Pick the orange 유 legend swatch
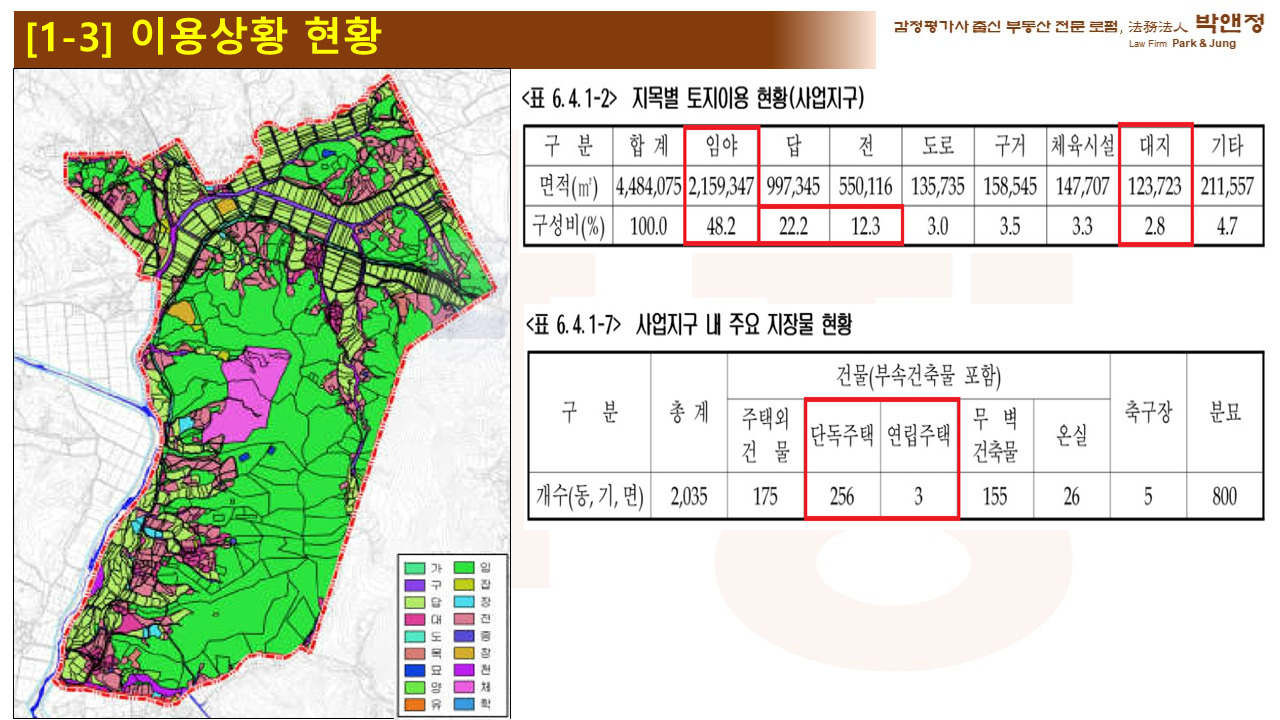This screenshot has height=720, width=1280. click(413, 706)
